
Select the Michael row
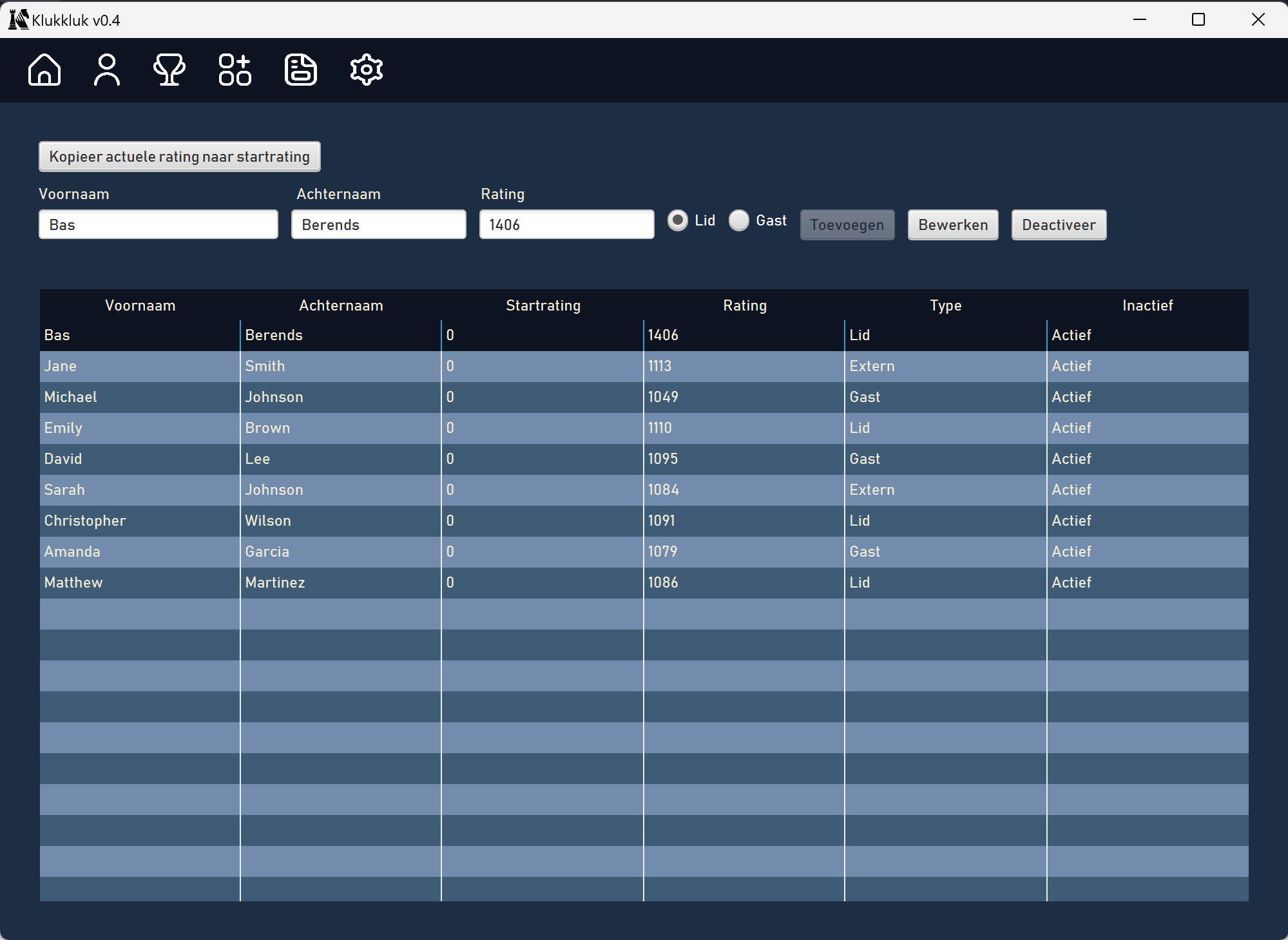coord(644,397)
